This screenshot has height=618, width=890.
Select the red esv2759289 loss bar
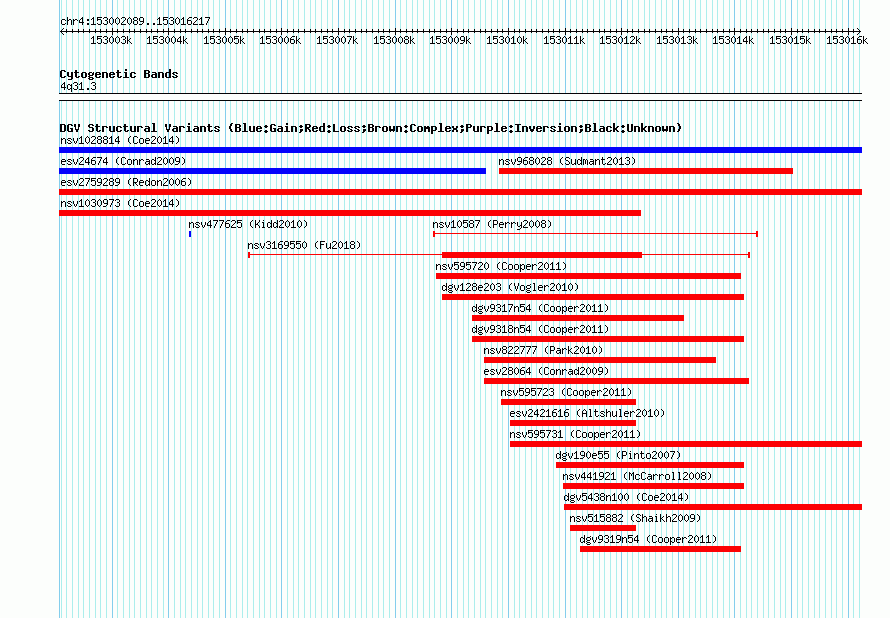pyautogui.click(x=460, y=192)
